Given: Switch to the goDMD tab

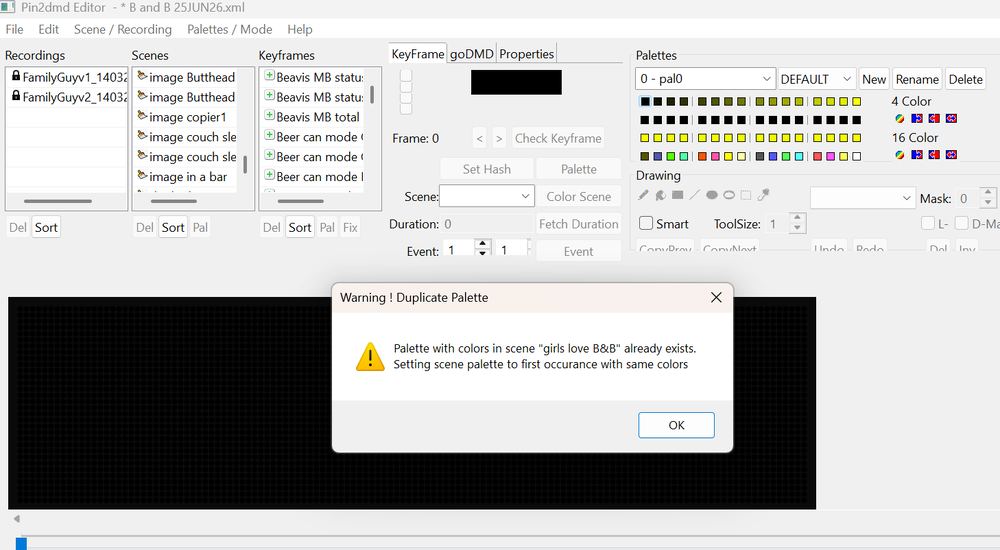Looking at the screenshot, I should point(471,54).
